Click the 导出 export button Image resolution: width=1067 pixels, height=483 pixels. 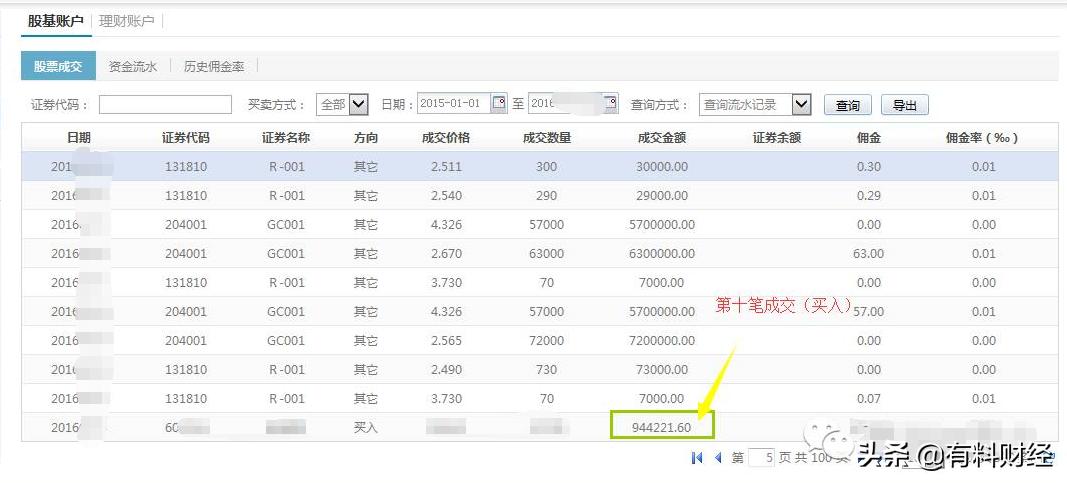[905, 105]
